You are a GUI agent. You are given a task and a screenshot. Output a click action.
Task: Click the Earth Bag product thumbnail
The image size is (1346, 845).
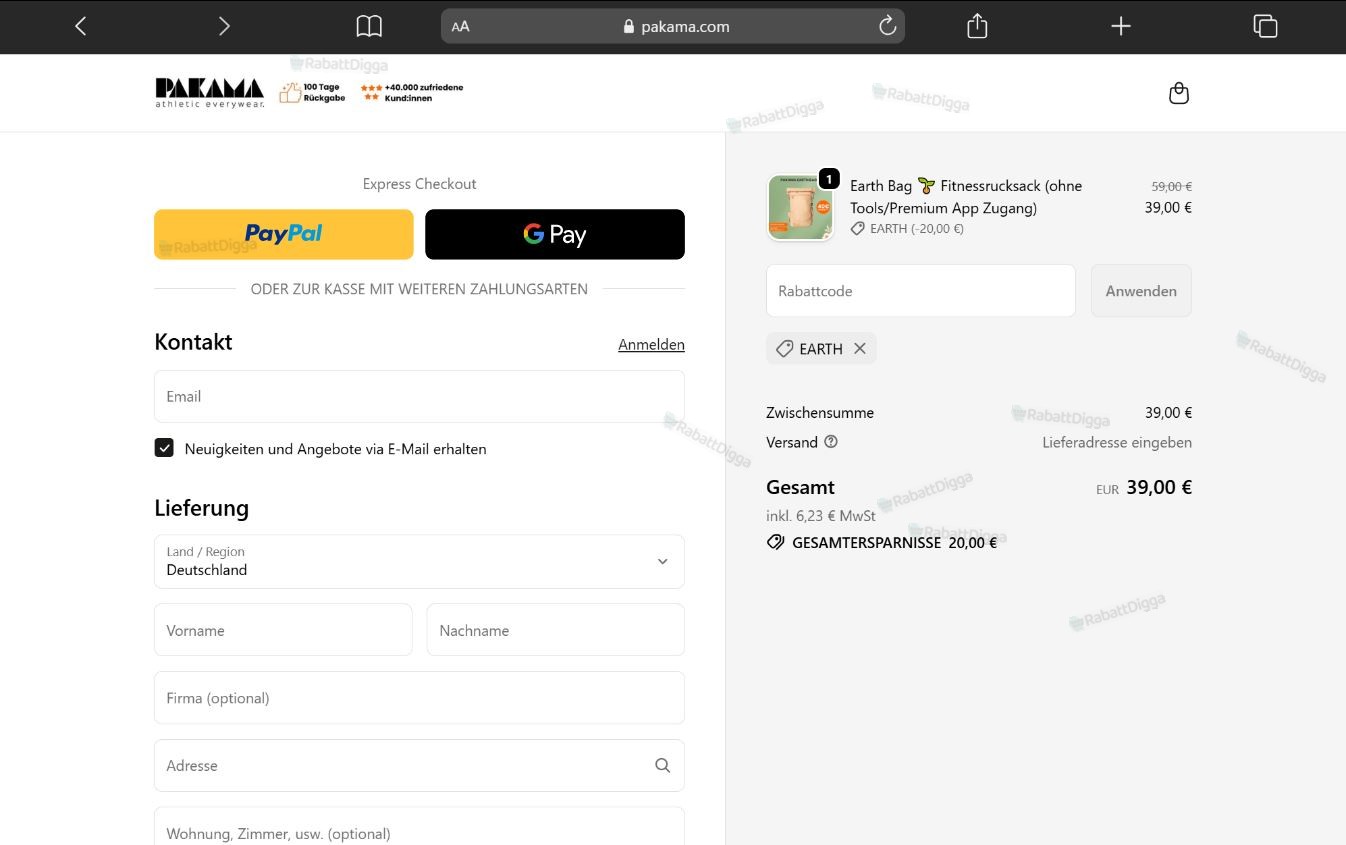pyautogui.click(x=800, y=207)
